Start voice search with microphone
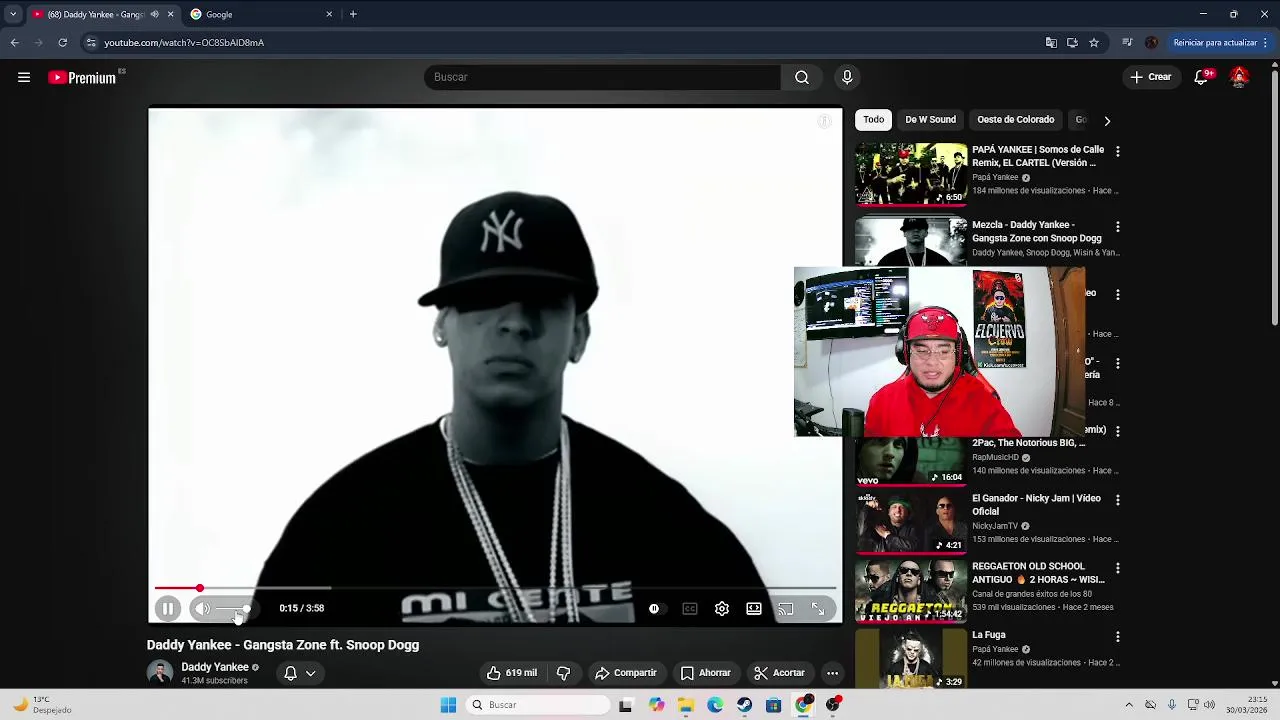Viewport: 1280px width, 720px height. [847, 77]
